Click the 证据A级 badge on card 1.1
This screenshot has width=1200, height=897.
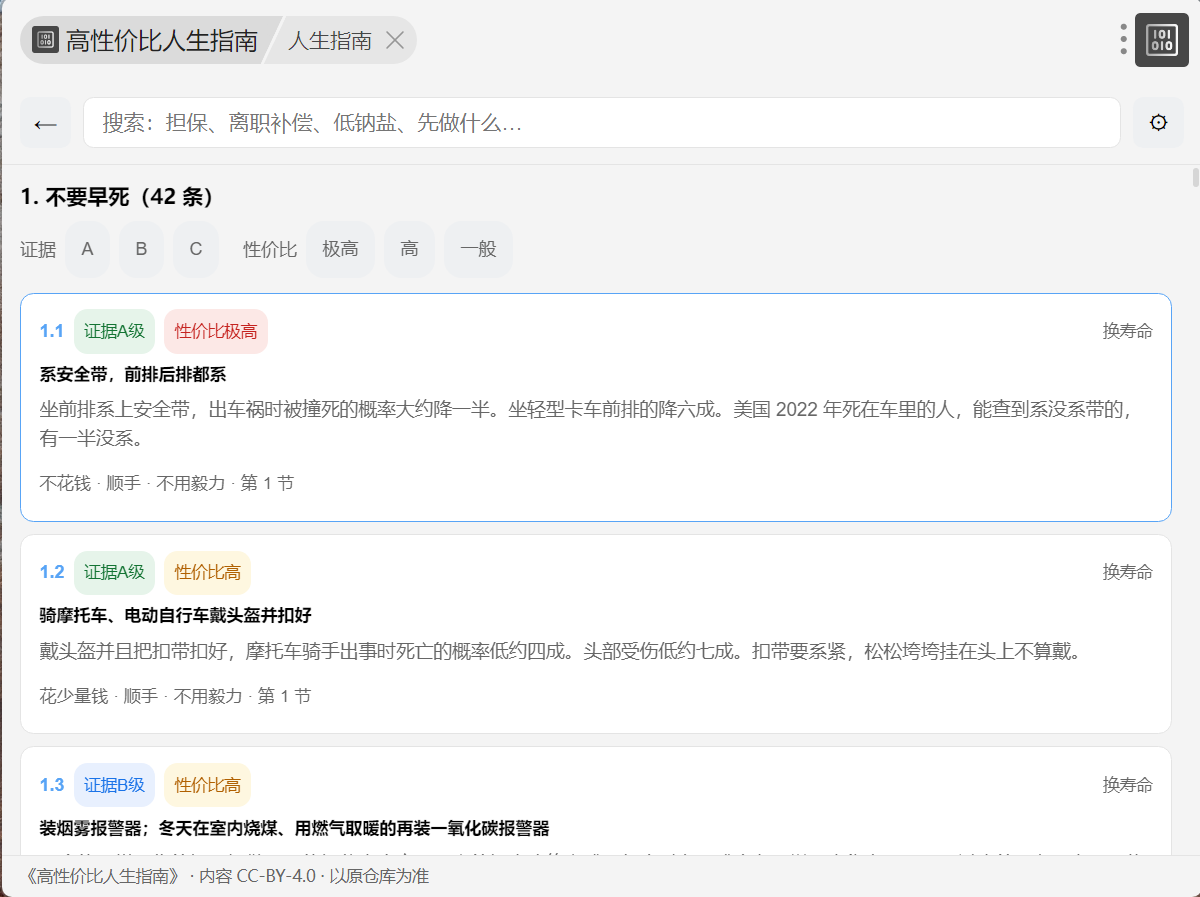pos(115,331)
